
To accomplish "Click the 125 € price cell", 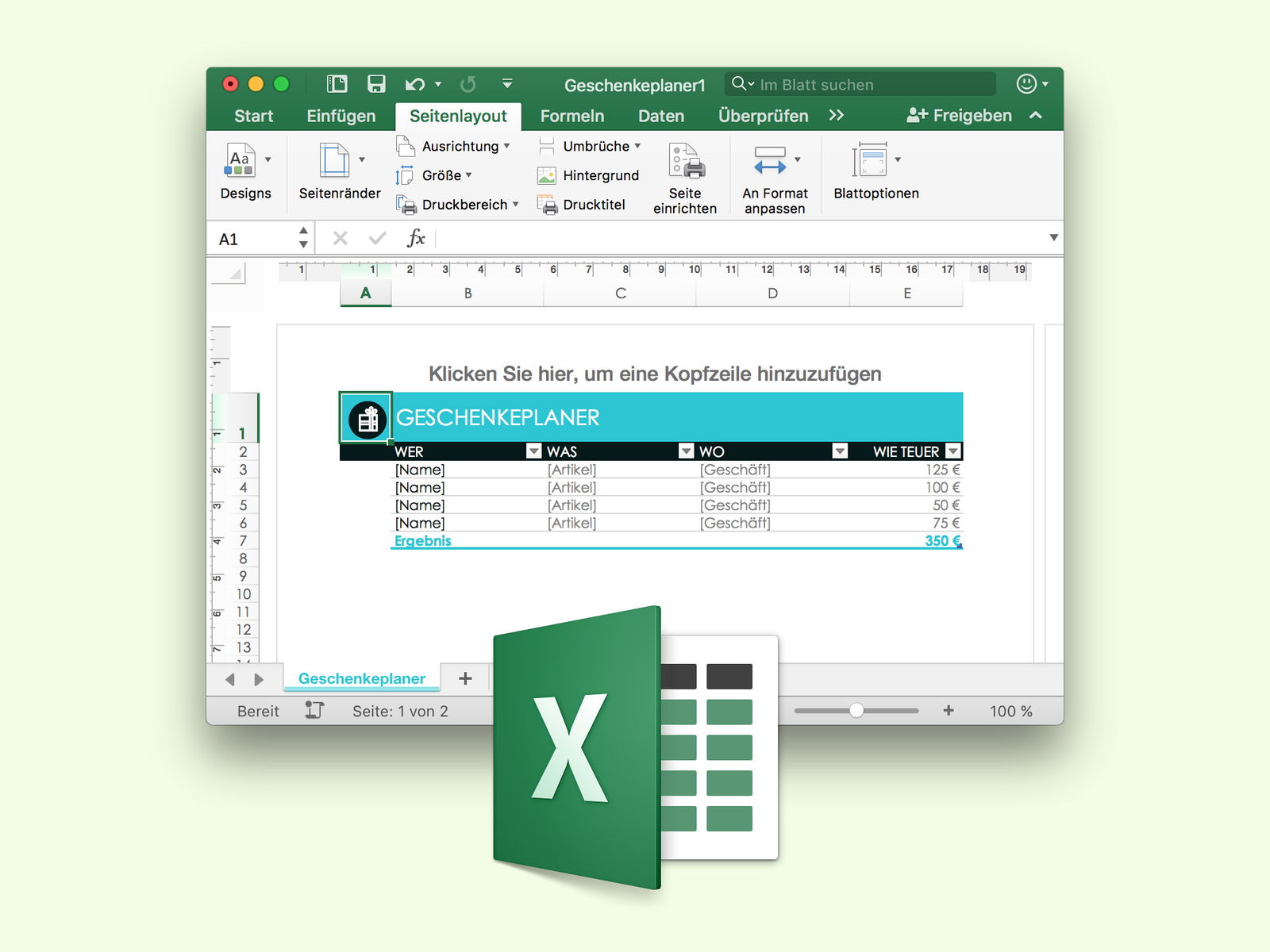I will pos(906,470).
